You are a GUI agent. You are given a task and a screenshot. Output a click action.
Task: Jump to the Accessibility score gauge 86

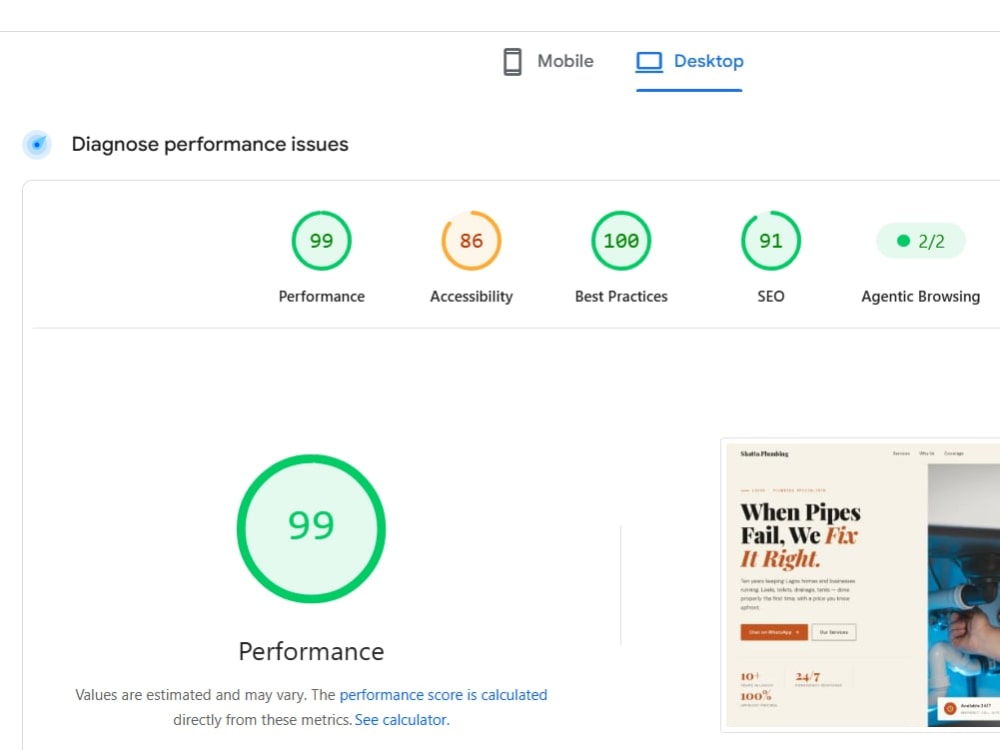click(x=471, y=240)
